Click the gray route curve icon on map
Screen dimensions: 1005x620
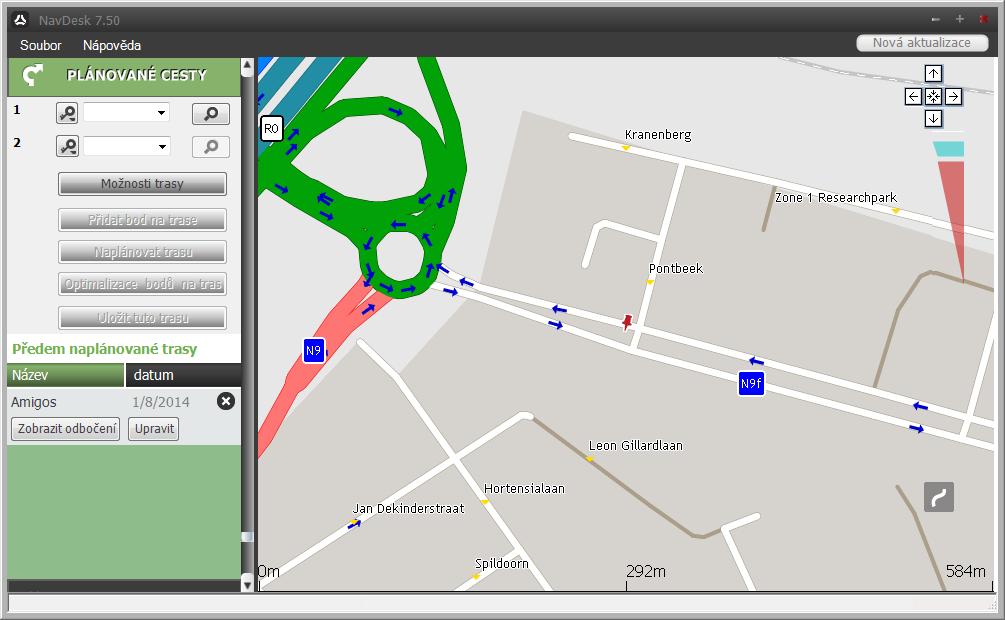939,497
